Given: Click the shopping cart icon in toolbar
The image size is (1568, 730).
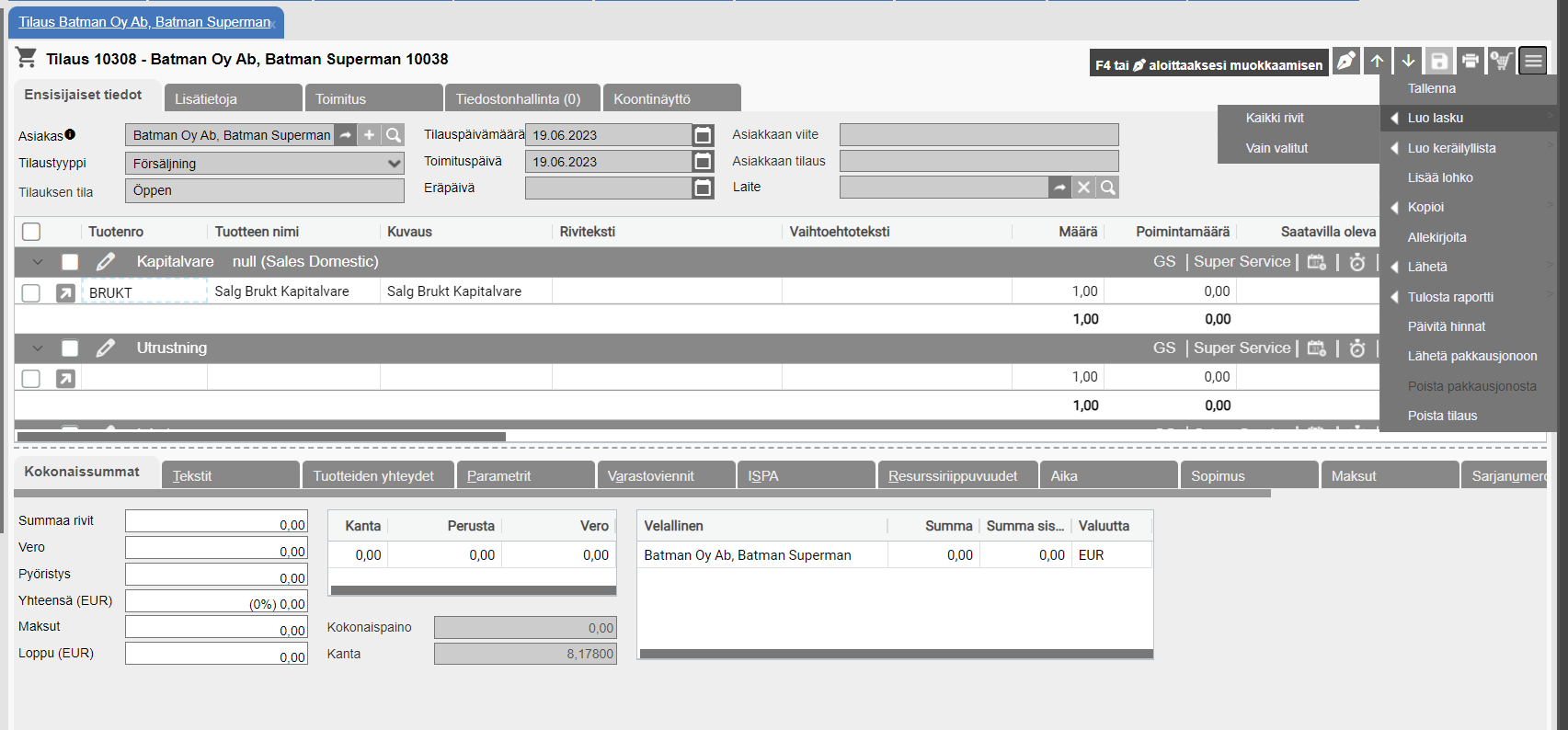Looking at the screenshot, I should tap(1502, 61).
